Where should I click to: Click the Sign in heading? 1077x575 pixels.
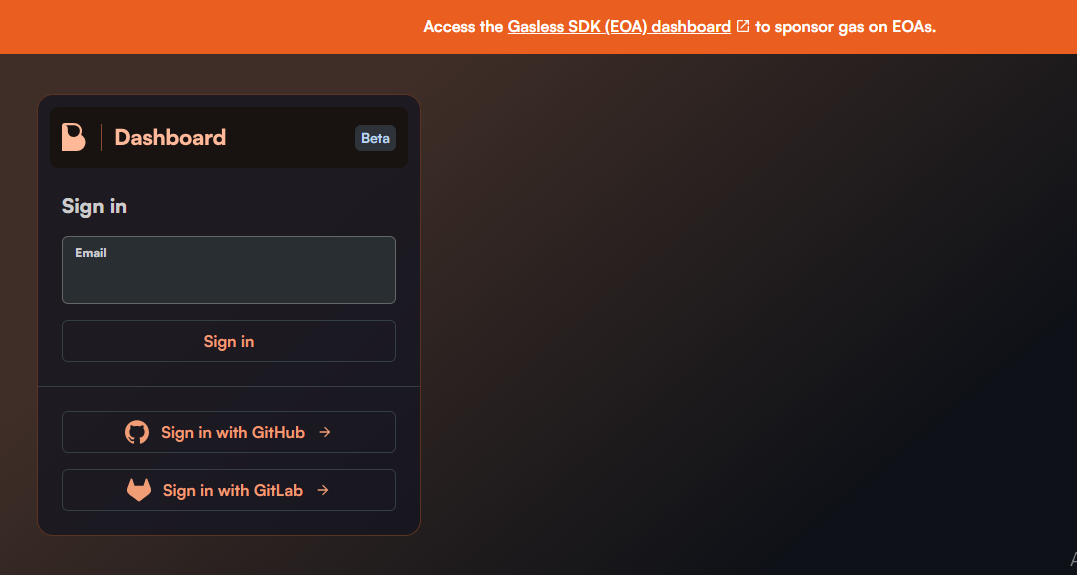(94, 206)
